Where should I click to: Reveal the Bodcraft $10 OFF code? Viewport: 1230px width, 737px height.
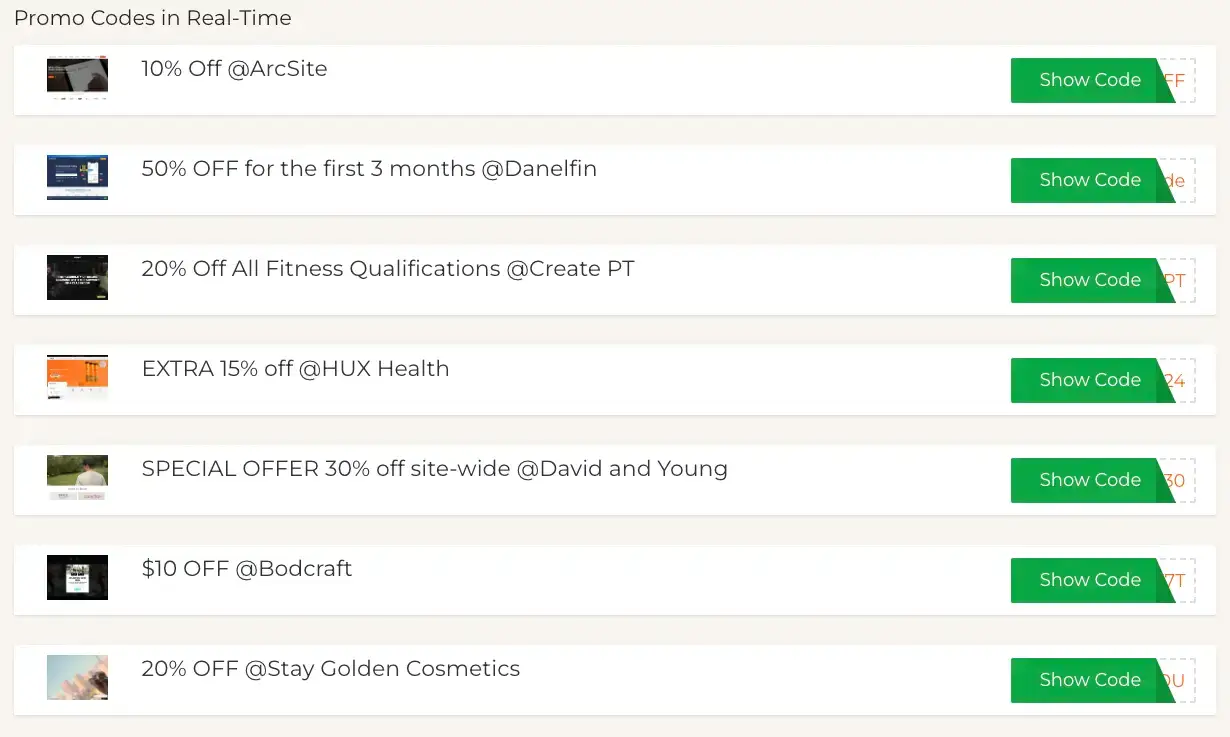click(1090, 580)
